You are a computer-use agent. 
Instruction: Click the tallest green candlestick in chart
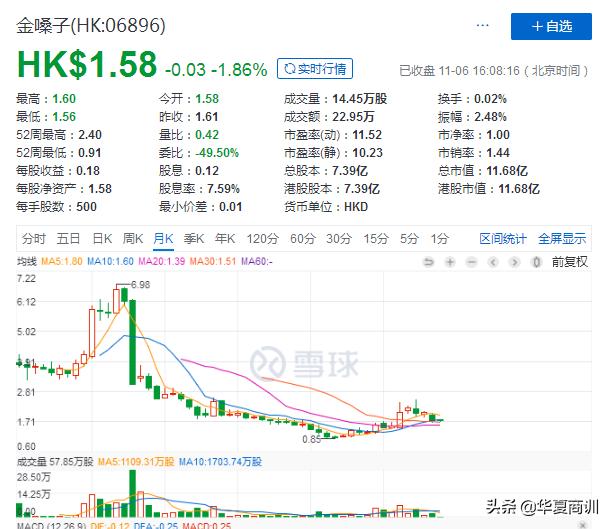(133, 342)
